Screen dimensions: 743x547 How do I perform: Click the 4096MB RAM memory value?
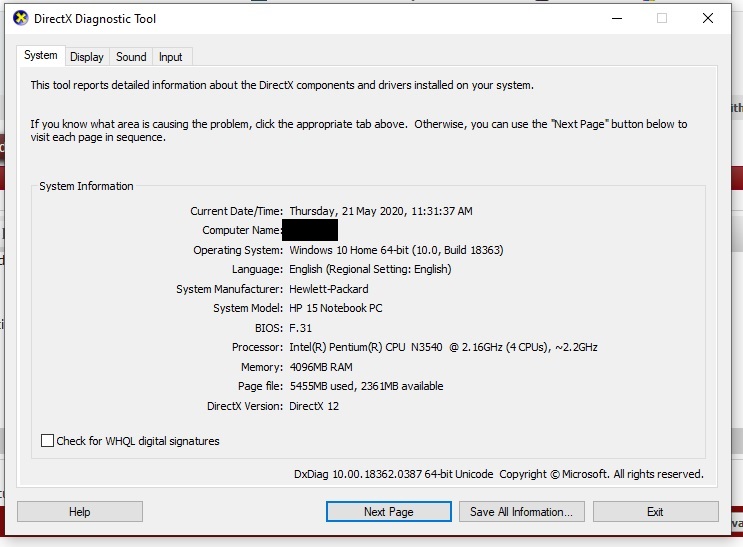pyautogui.click(x=324, y=367)
